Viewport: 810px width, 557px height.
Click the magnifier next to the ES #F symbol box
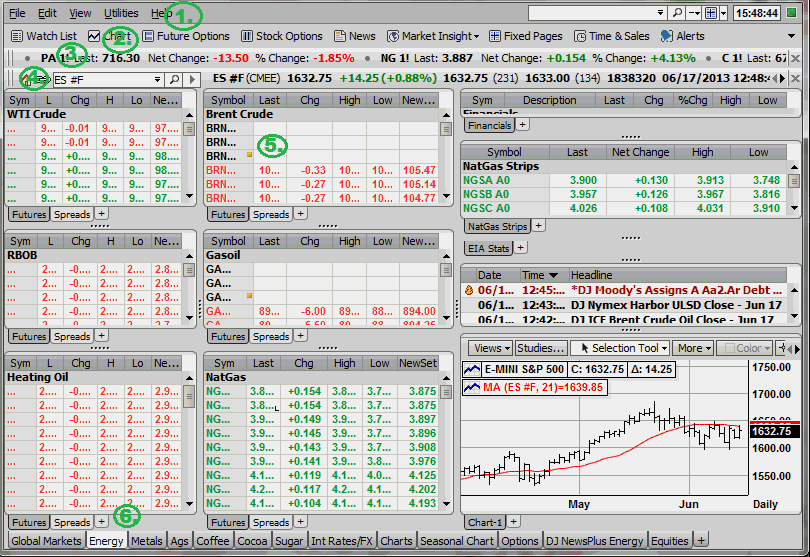(175, 80)
